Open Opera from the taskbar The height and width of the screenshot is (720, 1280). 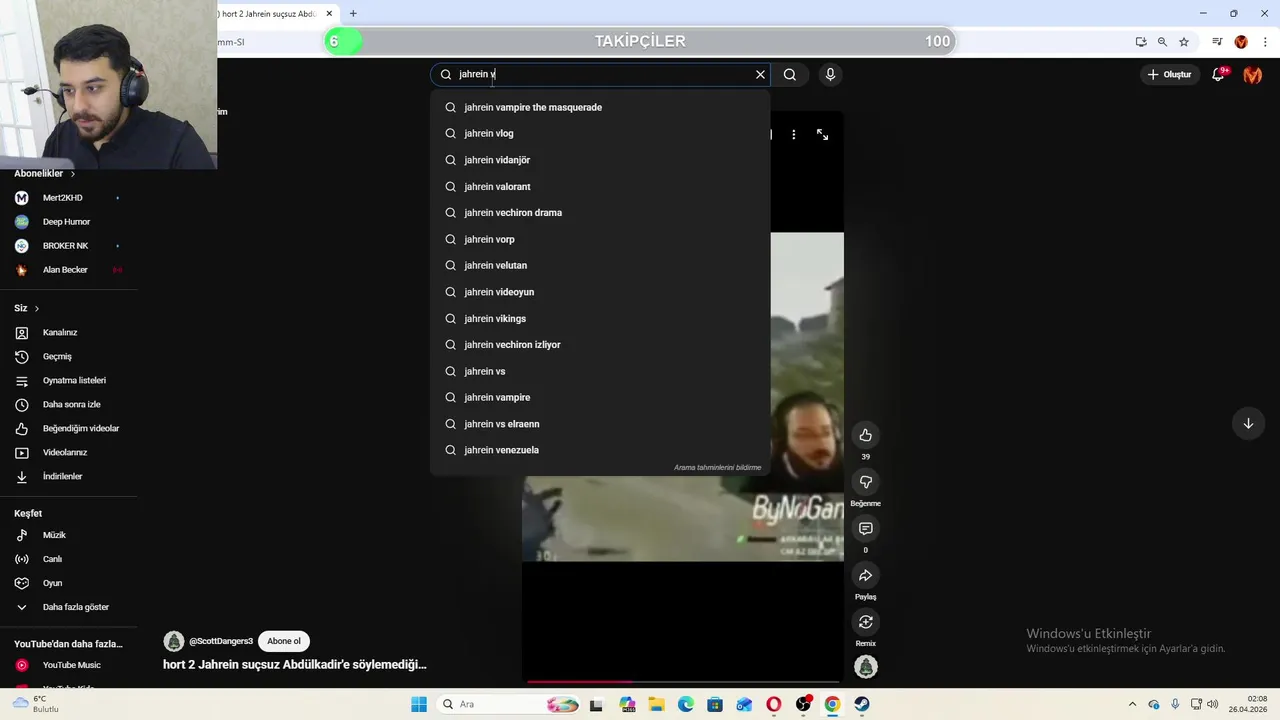[774, 704]
